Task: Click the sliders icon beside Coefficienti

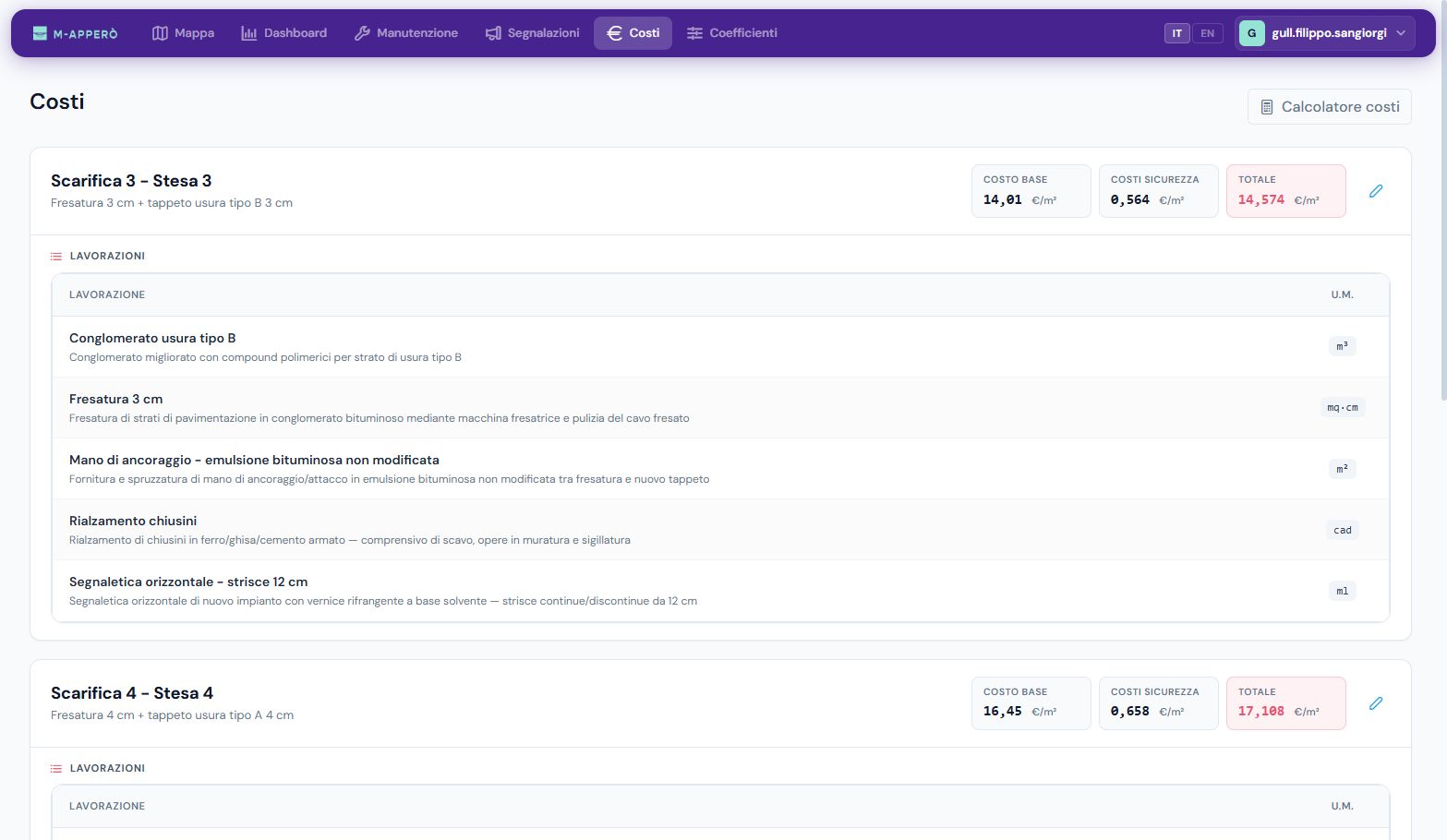Action: pyautogui.click(x=694, y=33)
